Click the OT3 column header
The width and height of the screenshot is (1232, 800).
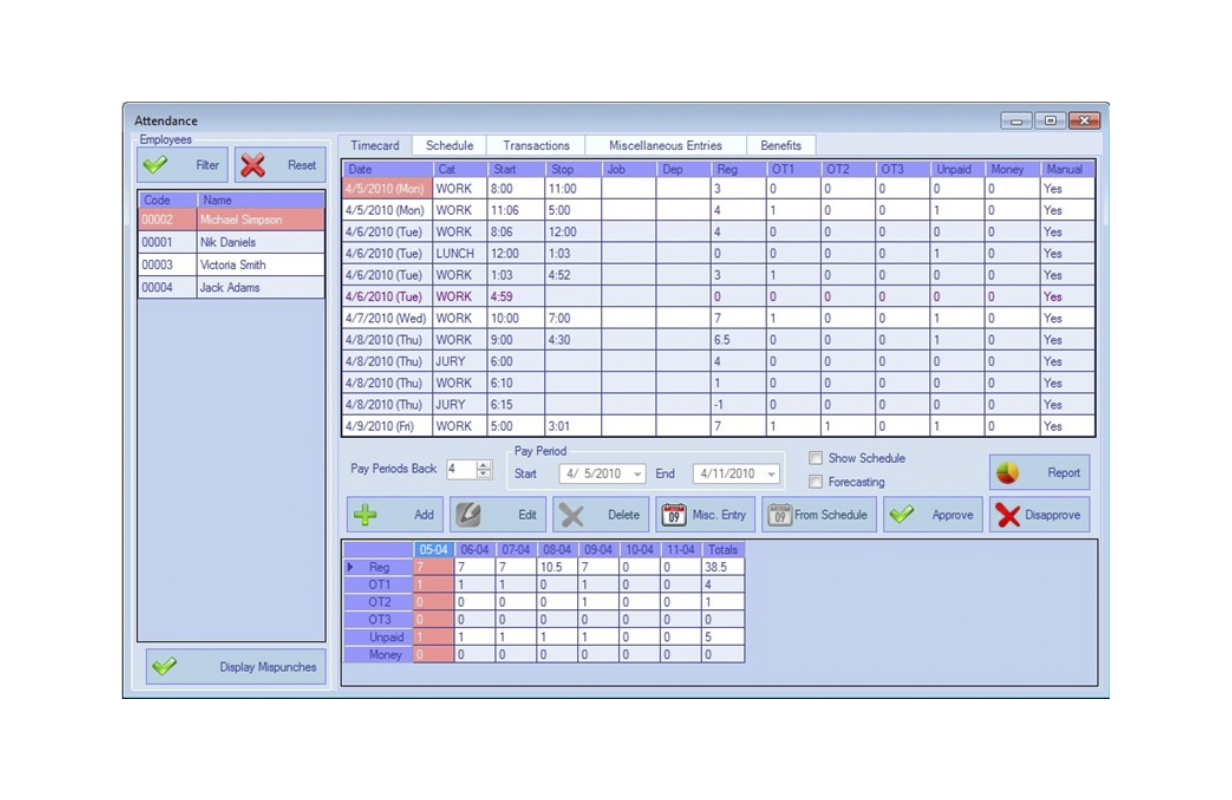(x=903, y=169)
